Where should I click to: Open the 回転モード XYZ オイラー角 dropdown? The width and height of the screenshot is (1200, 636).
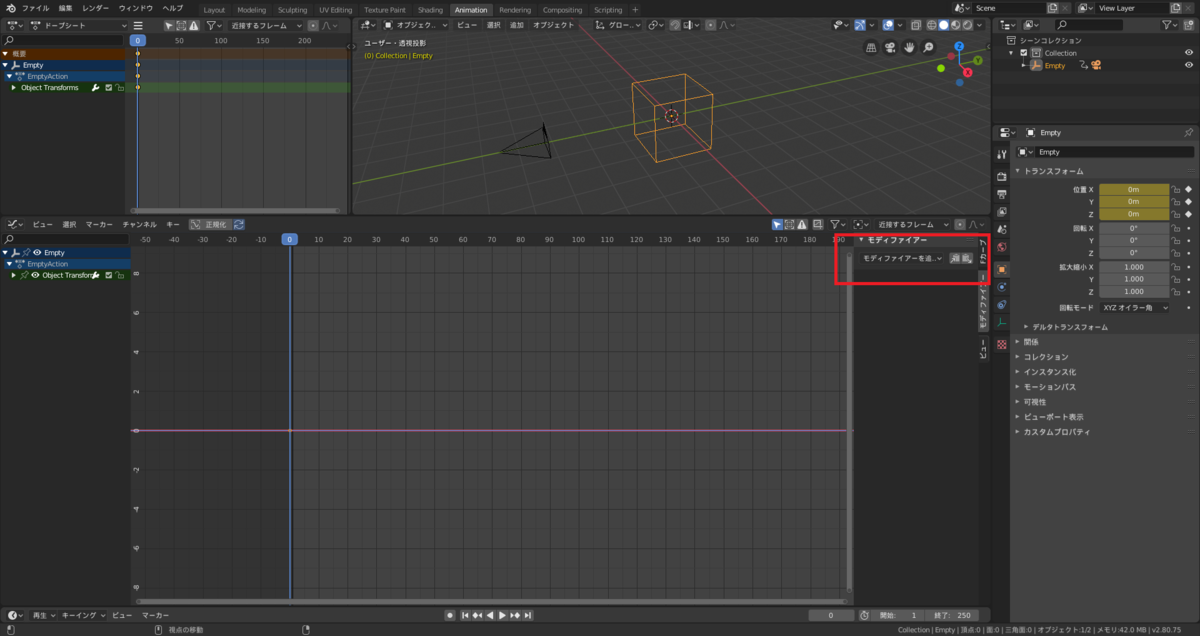[1134, 308]
